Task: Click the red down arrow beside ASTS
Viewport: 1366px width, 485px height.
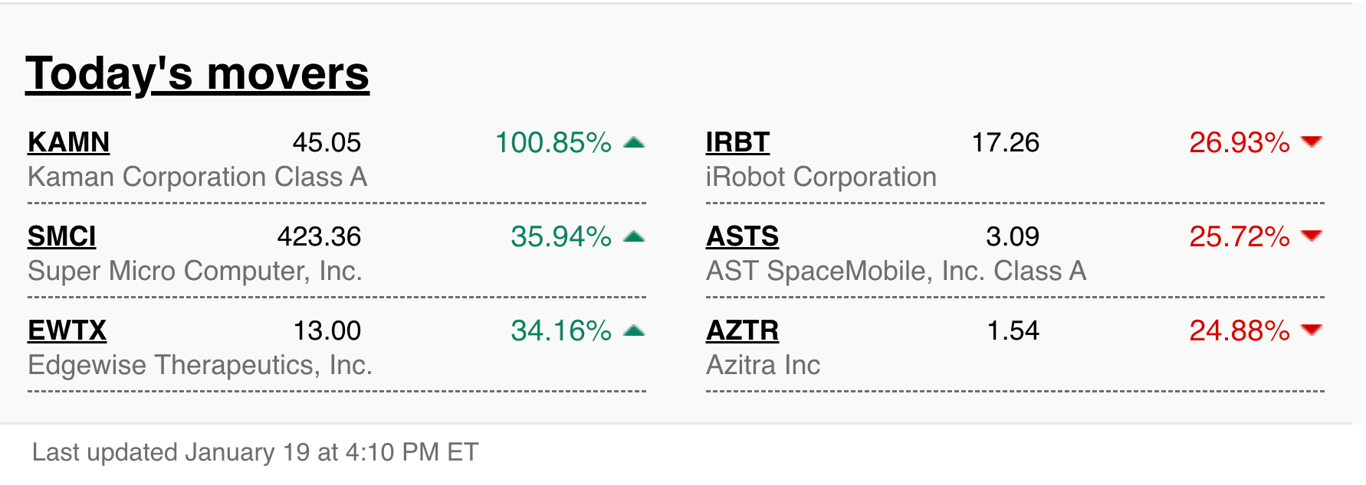Action: coord(1312,237)
